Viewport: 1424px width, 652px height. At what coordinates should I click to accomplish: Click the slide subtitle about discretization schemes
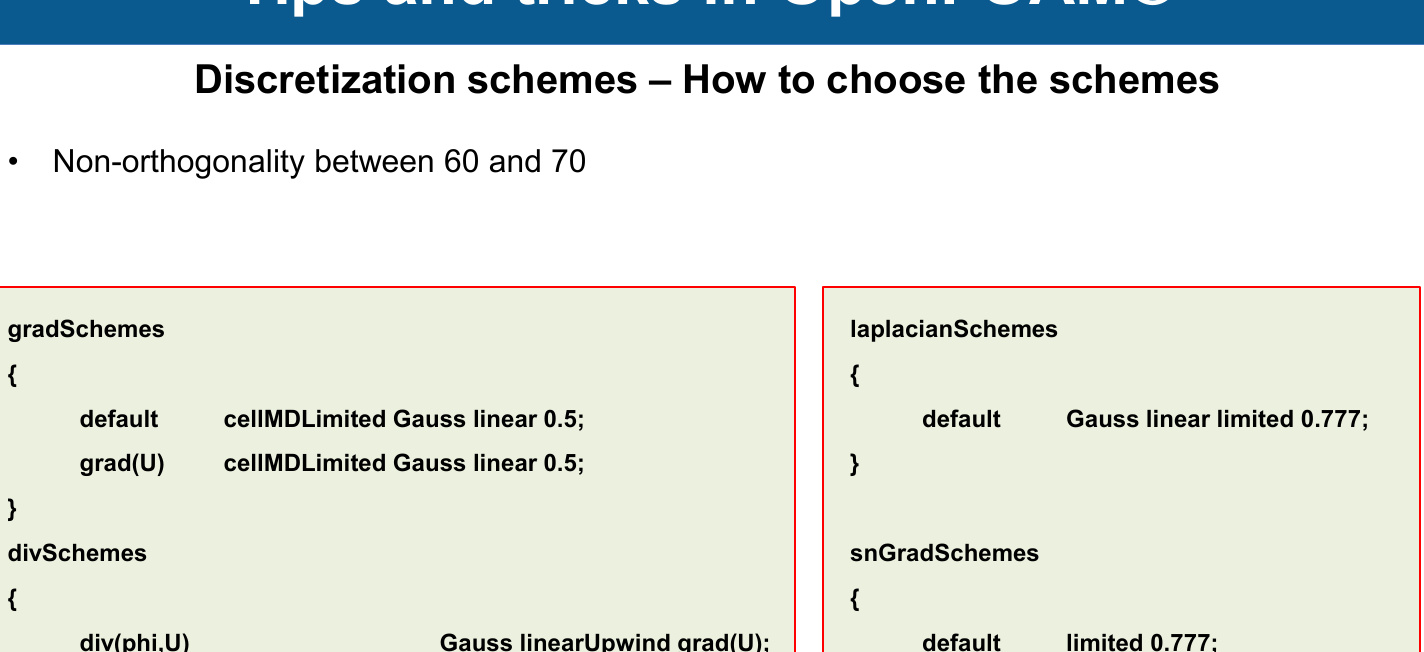pyautogui.click(x=707, y=80)
